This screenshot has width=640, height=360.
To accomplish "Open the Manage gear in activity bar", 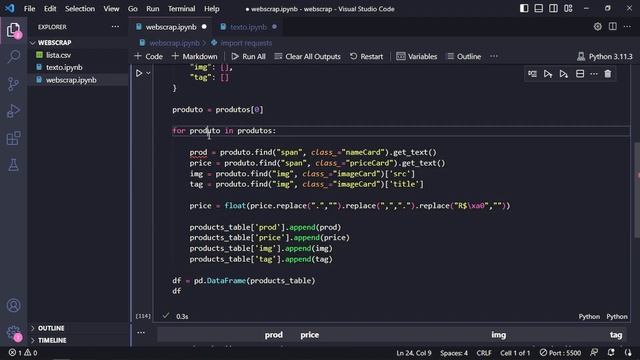I will coord(13,332).
